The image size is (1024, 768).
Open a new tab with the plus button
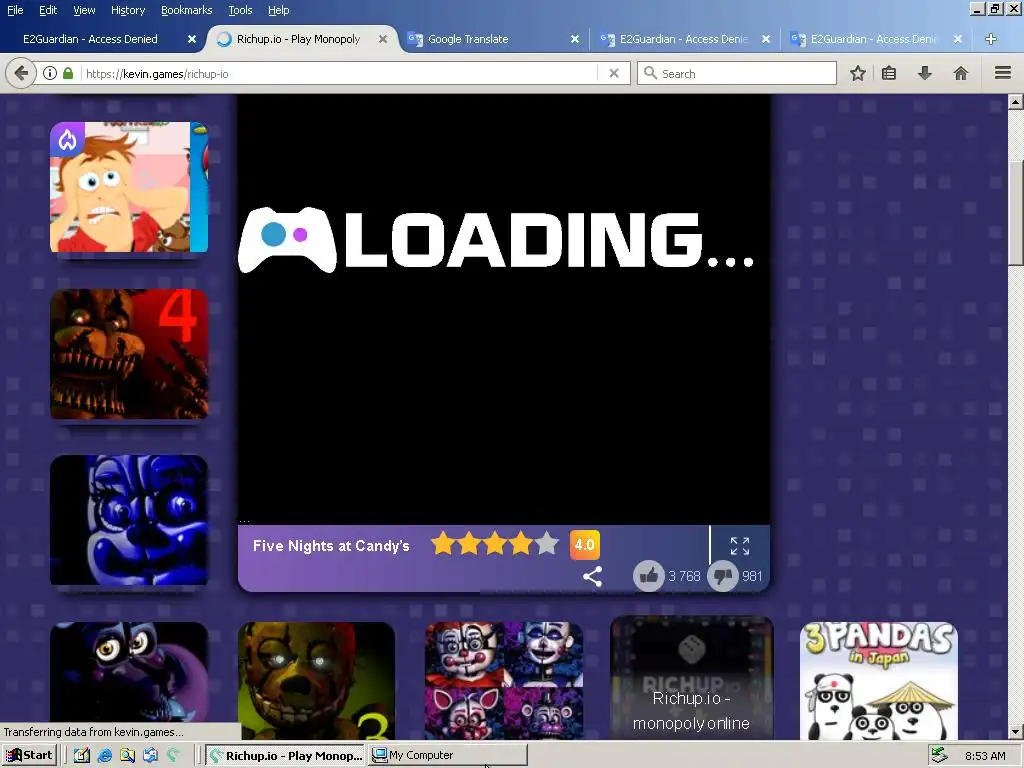click(x=991, y=39)
